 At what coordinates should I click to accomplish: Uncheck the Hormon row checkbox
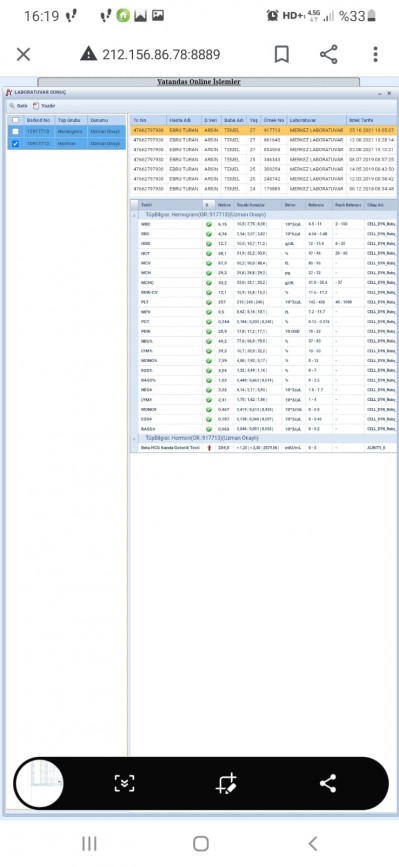[x=15, y=144]
